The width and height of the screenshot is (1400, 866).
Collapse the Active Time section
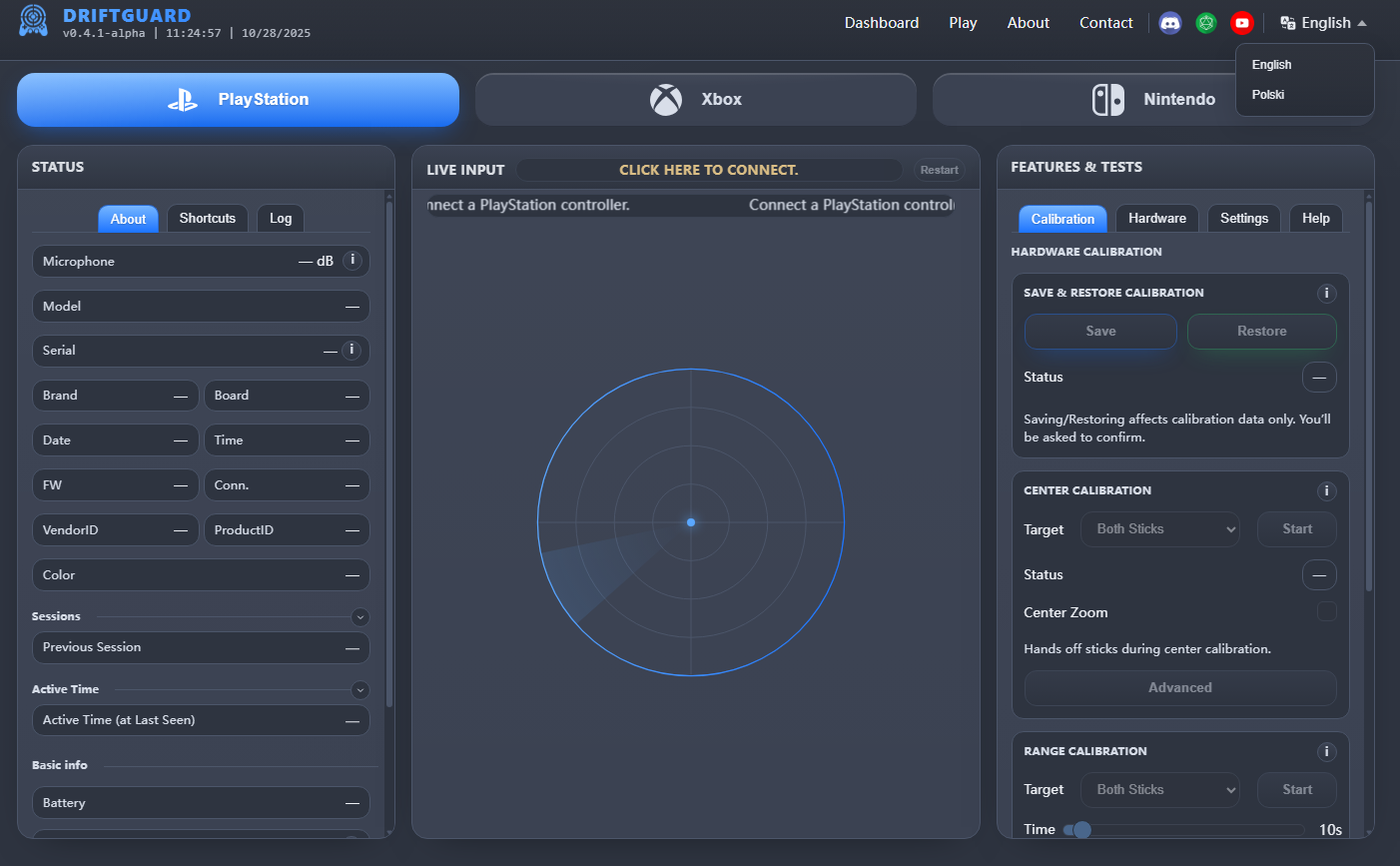tap(360, 690)
